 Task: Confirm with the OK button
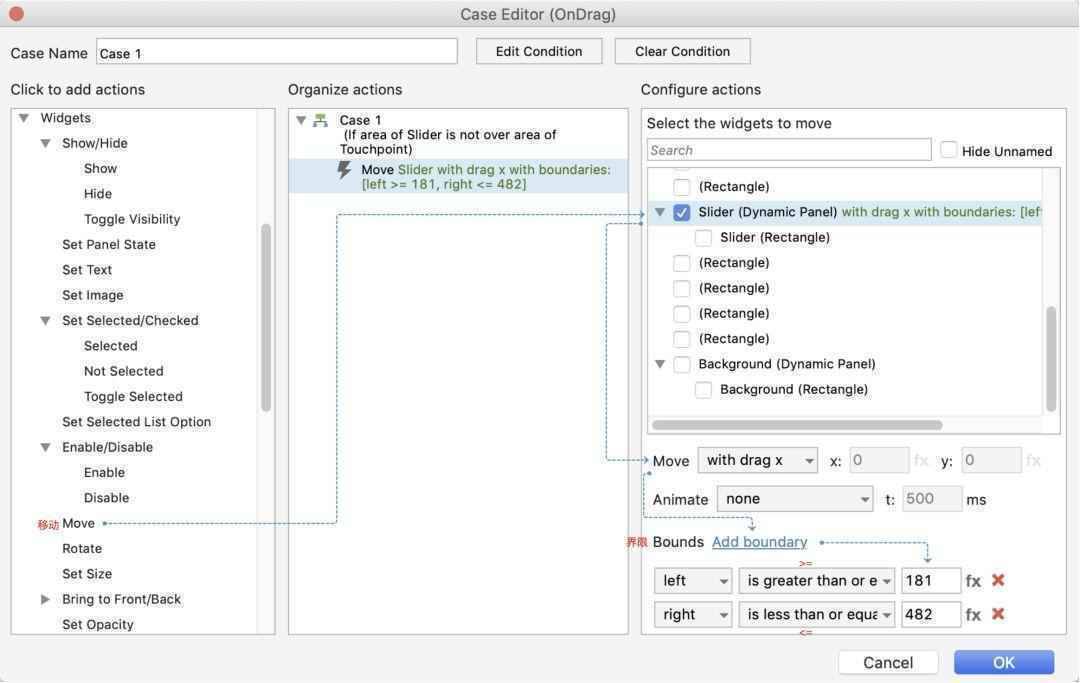[x=1004, y=663]
